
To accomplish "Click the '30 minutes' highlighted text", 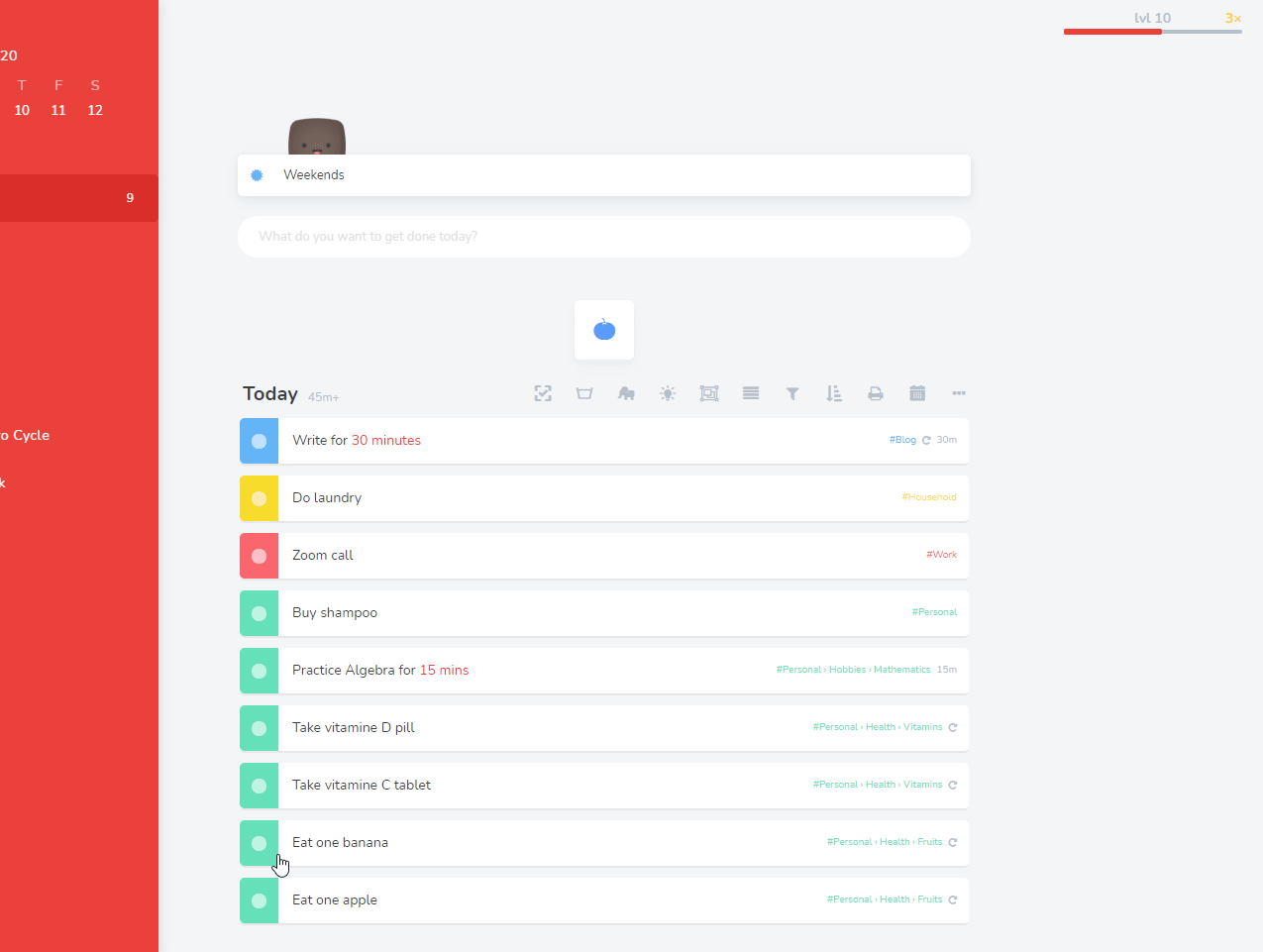I will [x=386, y=440].
